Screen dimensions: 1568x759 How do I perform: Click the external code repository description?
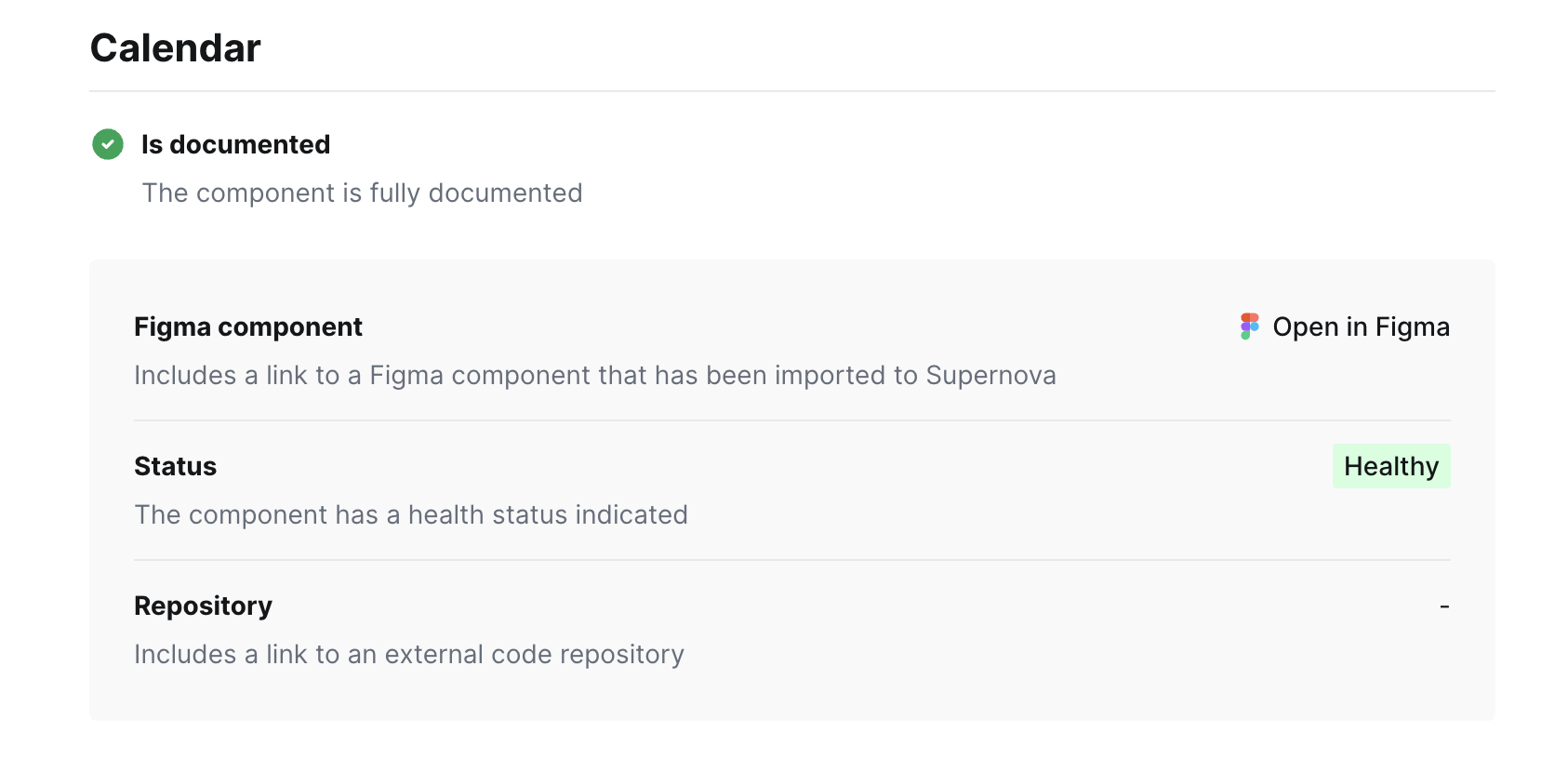point(408,654)
